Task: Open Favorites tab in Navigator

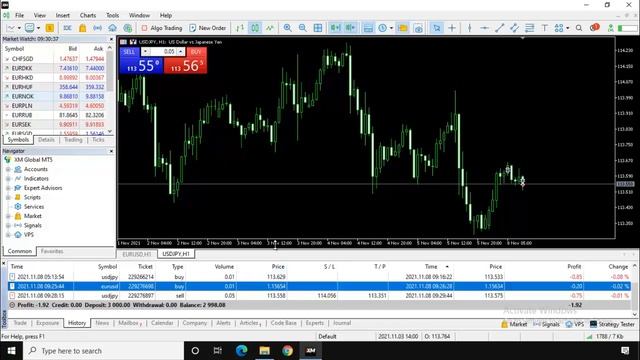Action: (x=52, y=251)
